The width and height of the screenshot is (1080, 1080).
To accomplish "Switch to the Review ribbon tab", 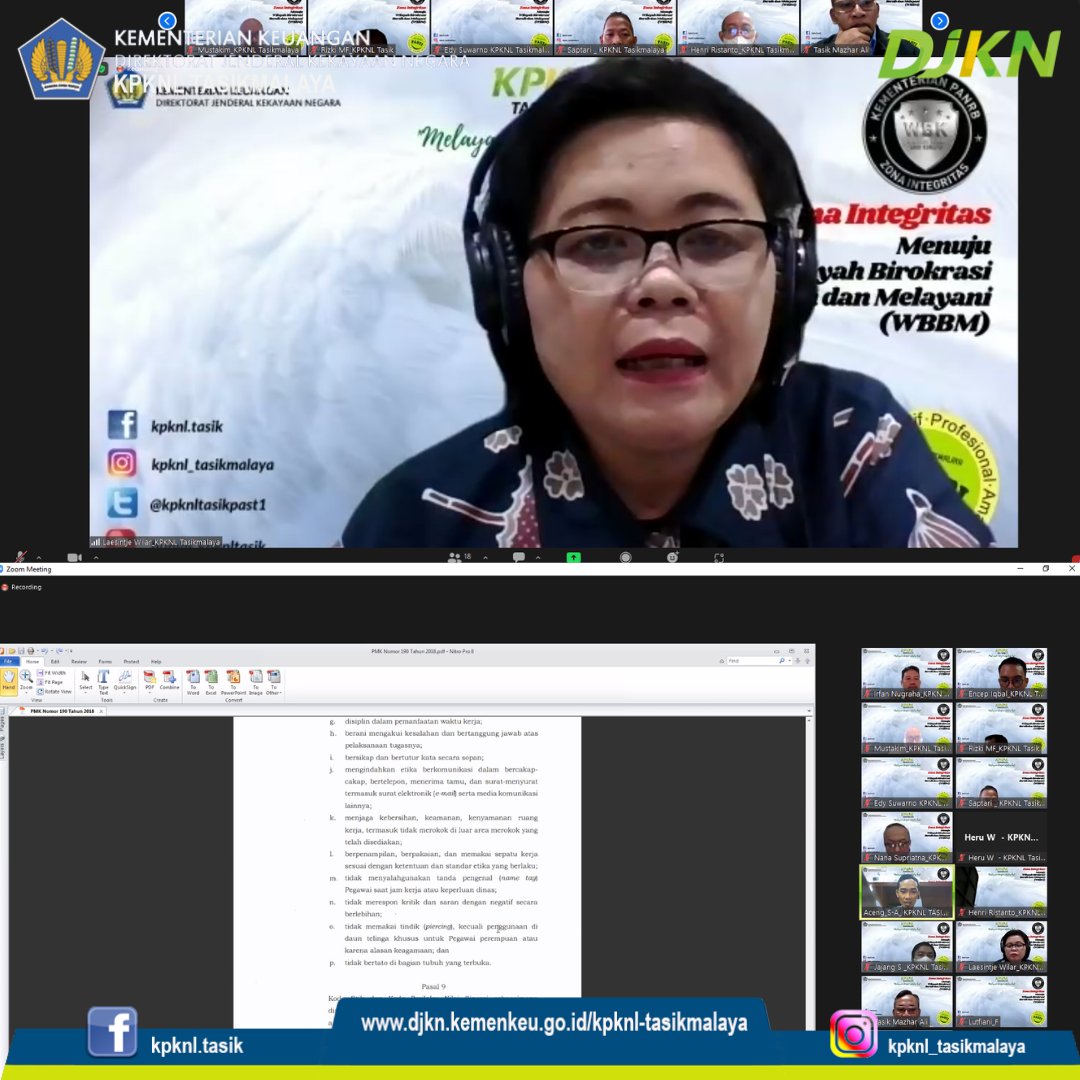I will pos(79,661).
